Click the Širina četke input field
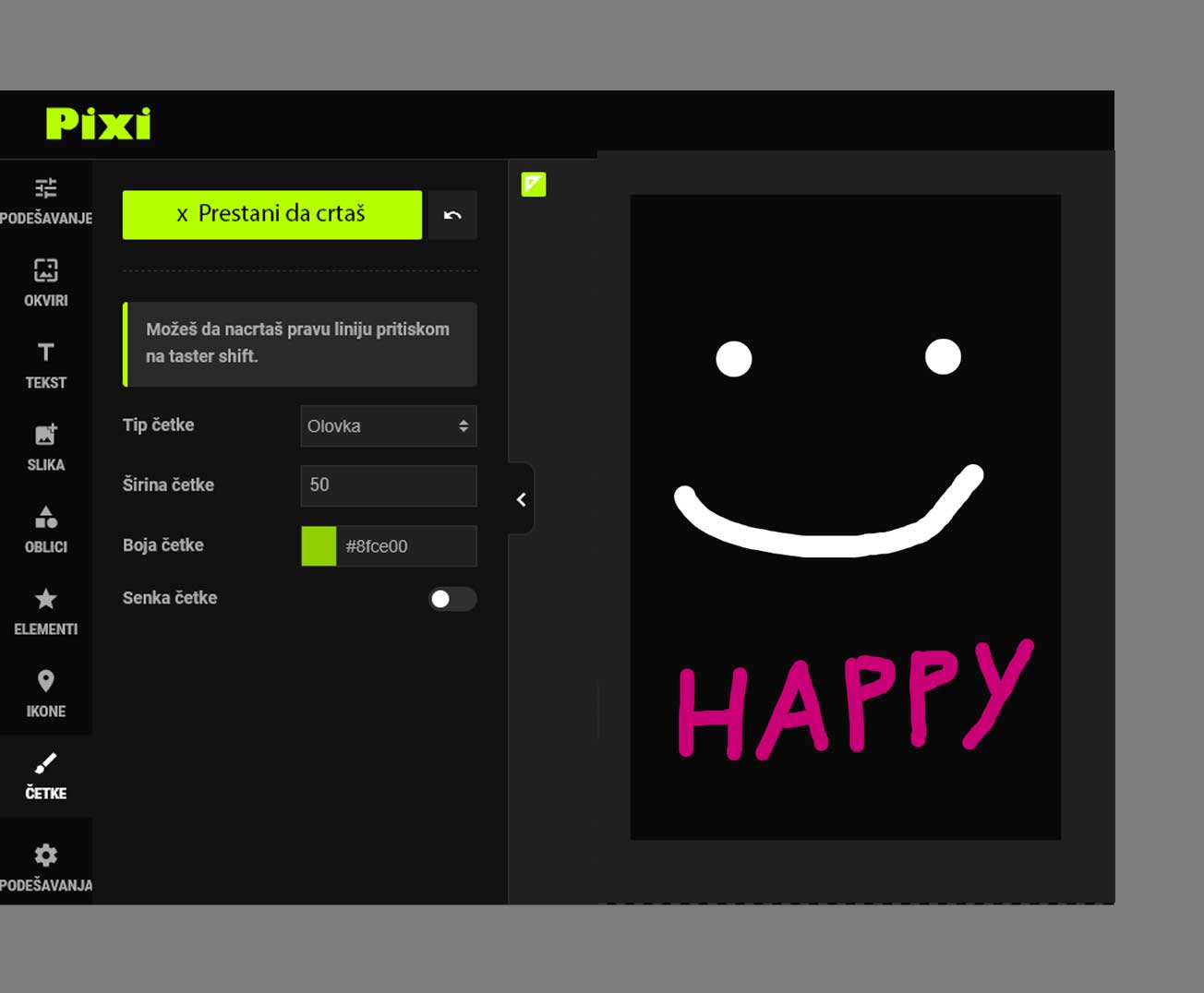The image size is (1204, 993). click(x=388, y=485)
